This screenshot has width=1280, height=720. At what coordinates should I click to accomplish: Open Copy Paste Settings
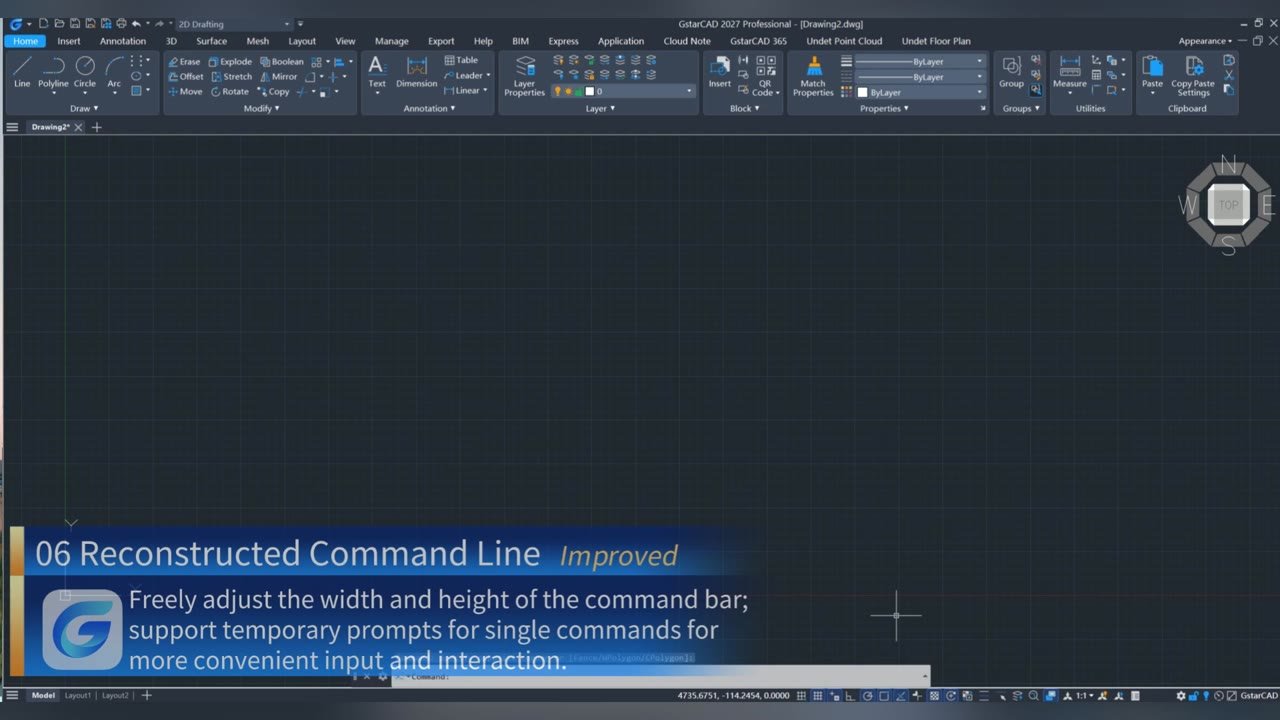[x=1193, y=76]
